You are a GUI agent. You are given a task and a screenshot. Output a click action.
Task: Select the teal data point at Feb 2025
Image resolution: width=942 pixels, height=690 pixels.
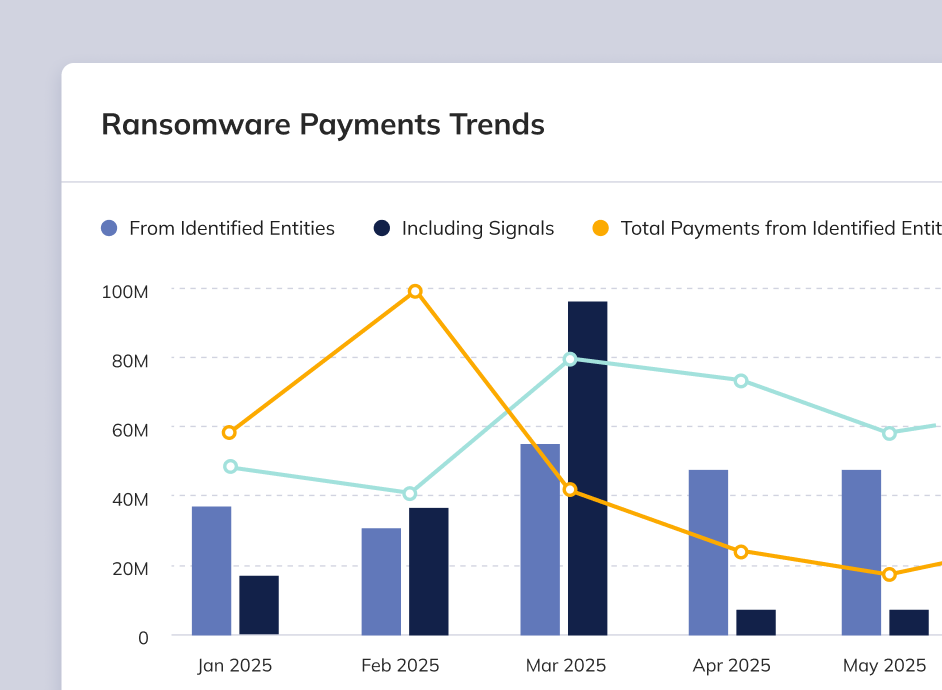[409, 493]
